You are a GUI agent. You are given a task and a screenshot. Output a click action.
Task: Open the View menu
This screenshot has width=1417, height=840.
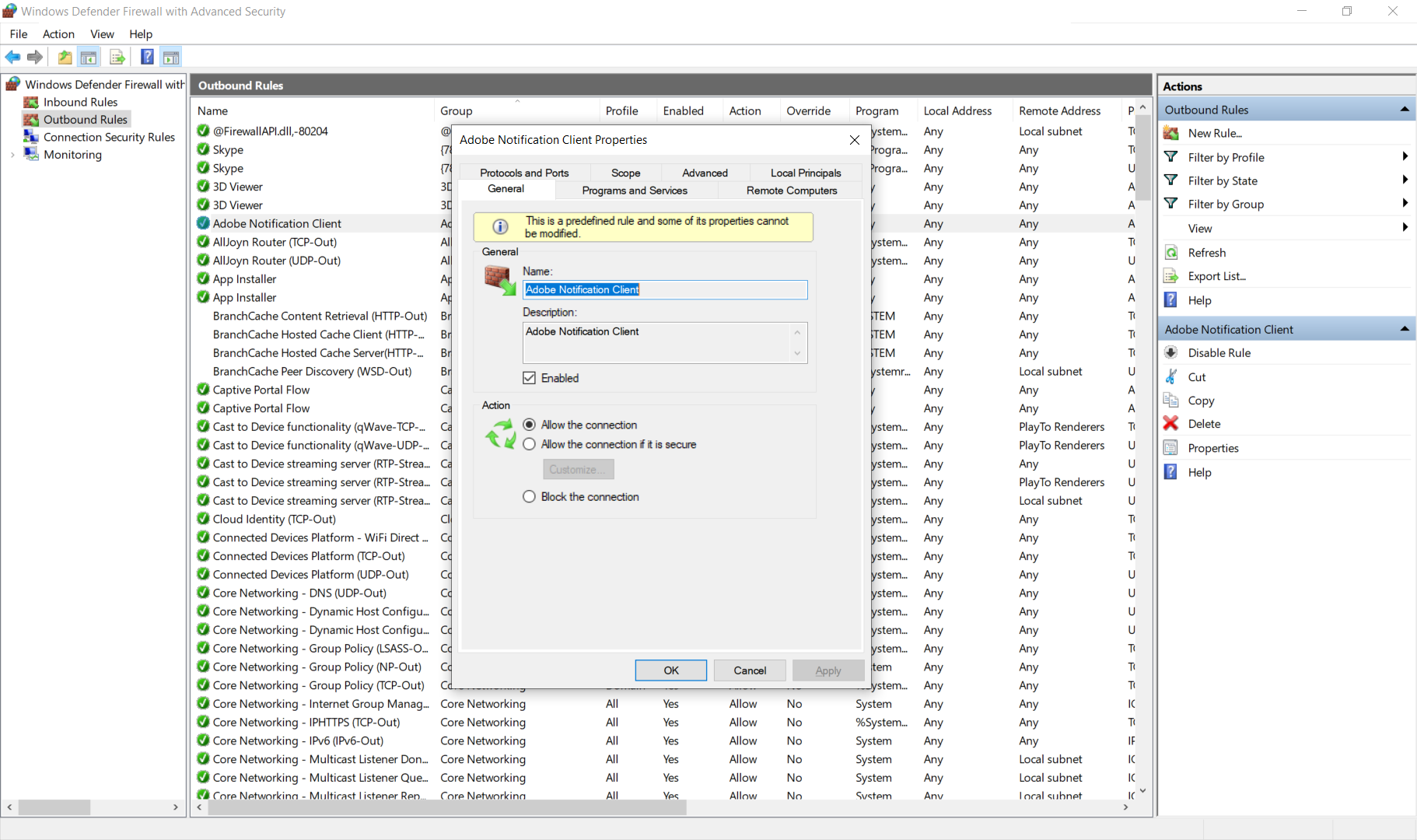click(102, 34)
